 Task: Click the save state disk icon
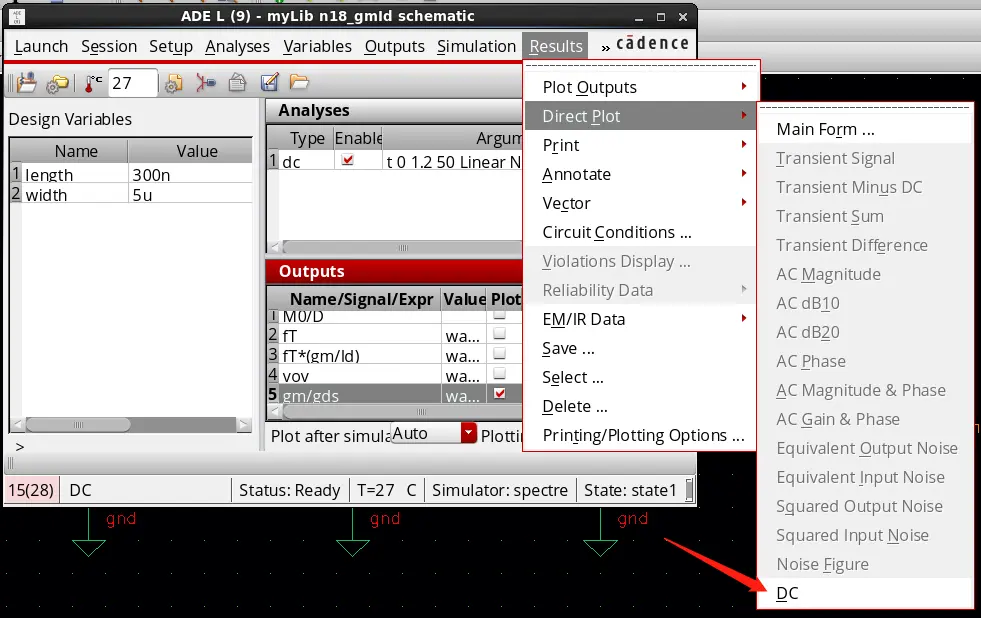[x=269, y=82]
